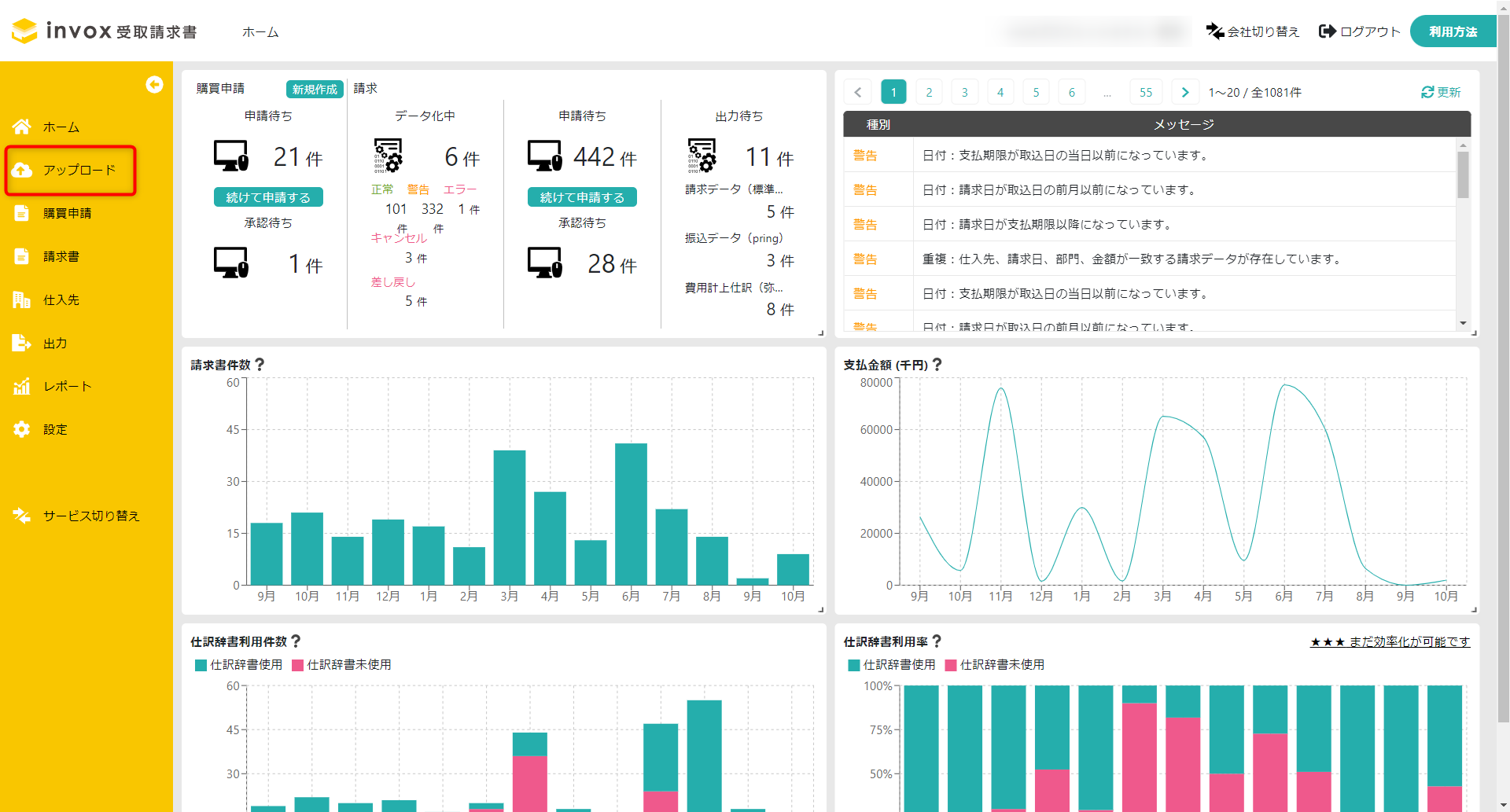The image size is (1510, 812).
Task: Click the アップロード cloud upload icon
Action: tap(22, 170)
